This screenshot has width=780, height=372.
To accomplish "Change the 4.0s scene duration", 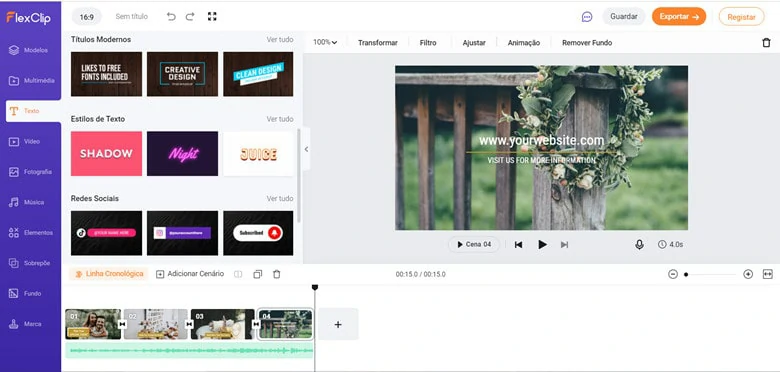I will (670, 245).
